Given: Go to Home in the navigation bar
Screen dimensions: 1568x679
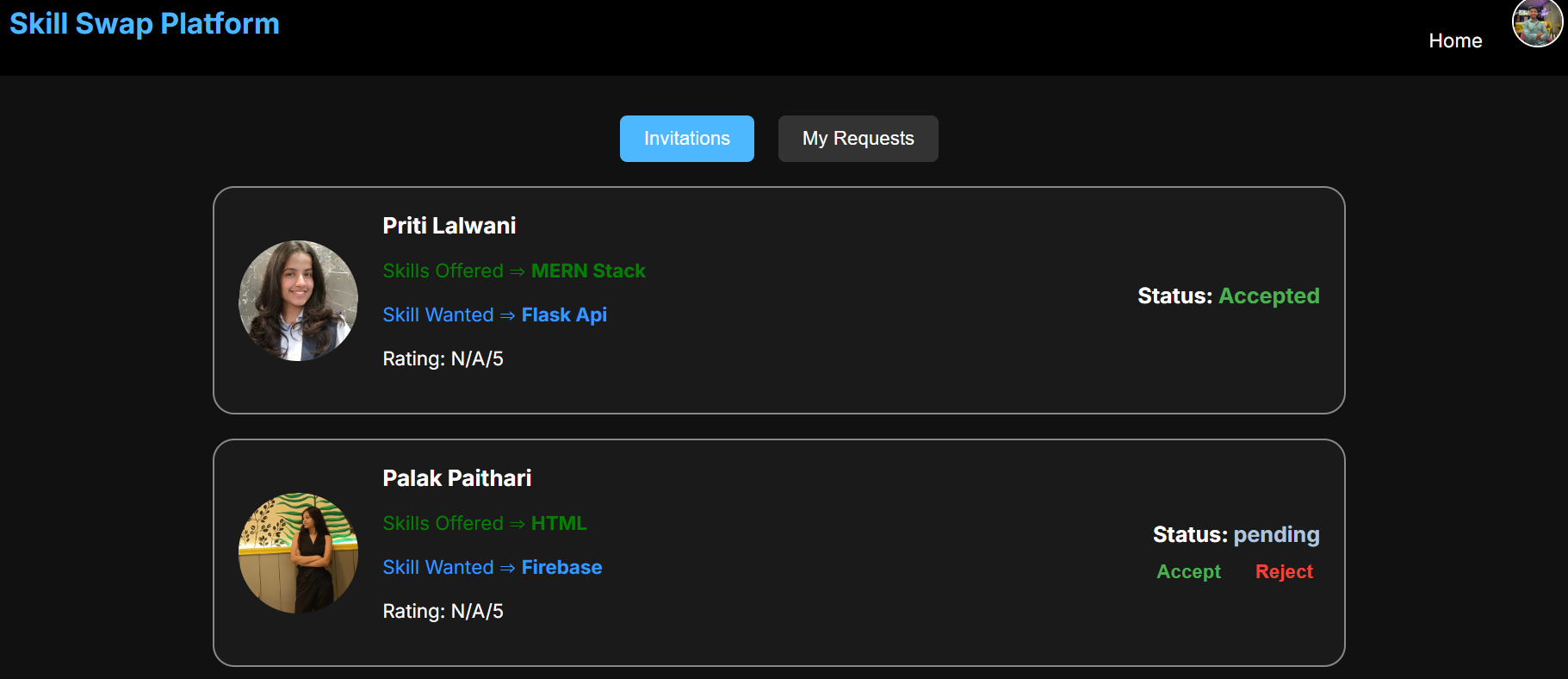Looking at the screenshot, I should [x=1454, y=40].
